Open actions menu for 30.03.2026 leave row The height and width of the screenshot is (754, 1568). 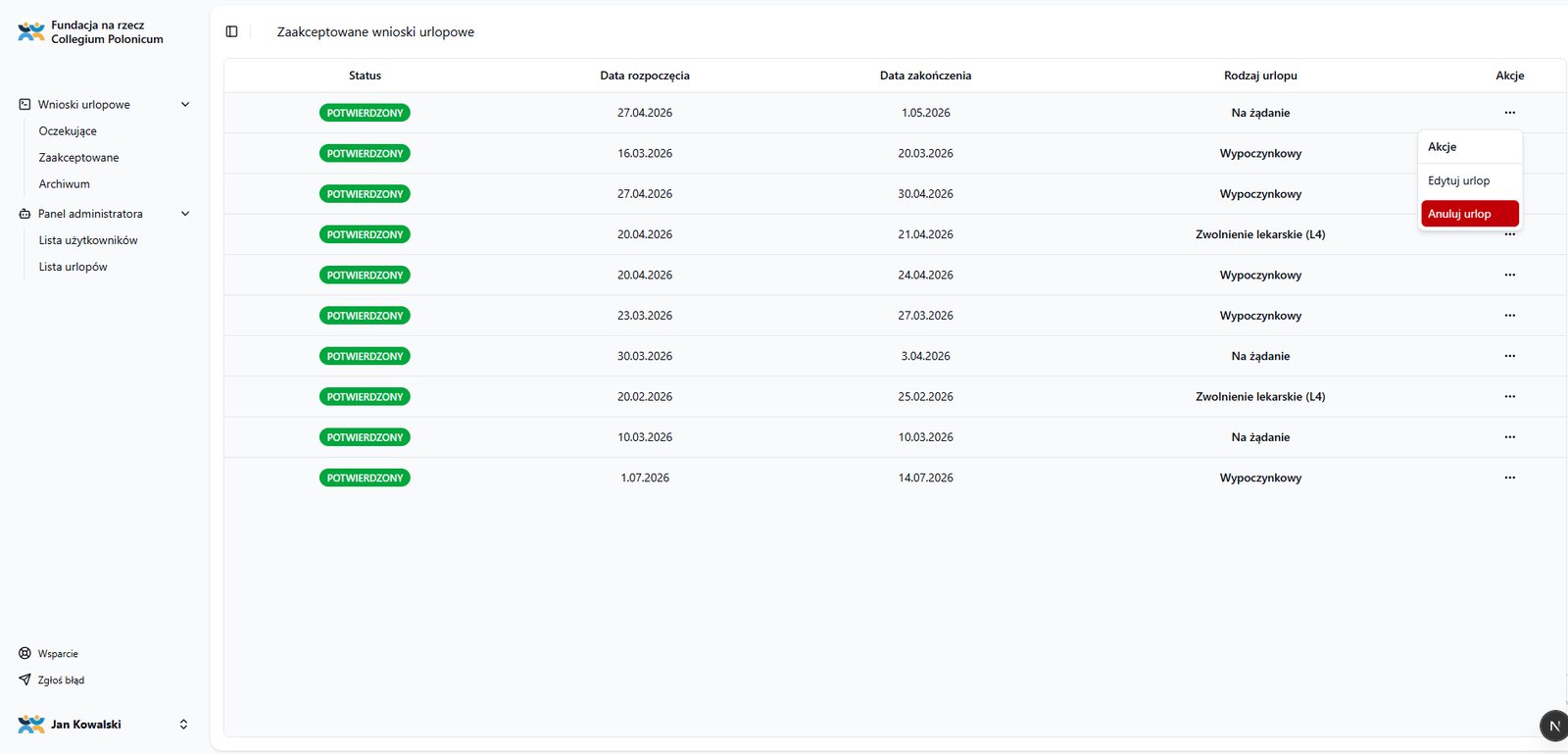point(1509,356)
